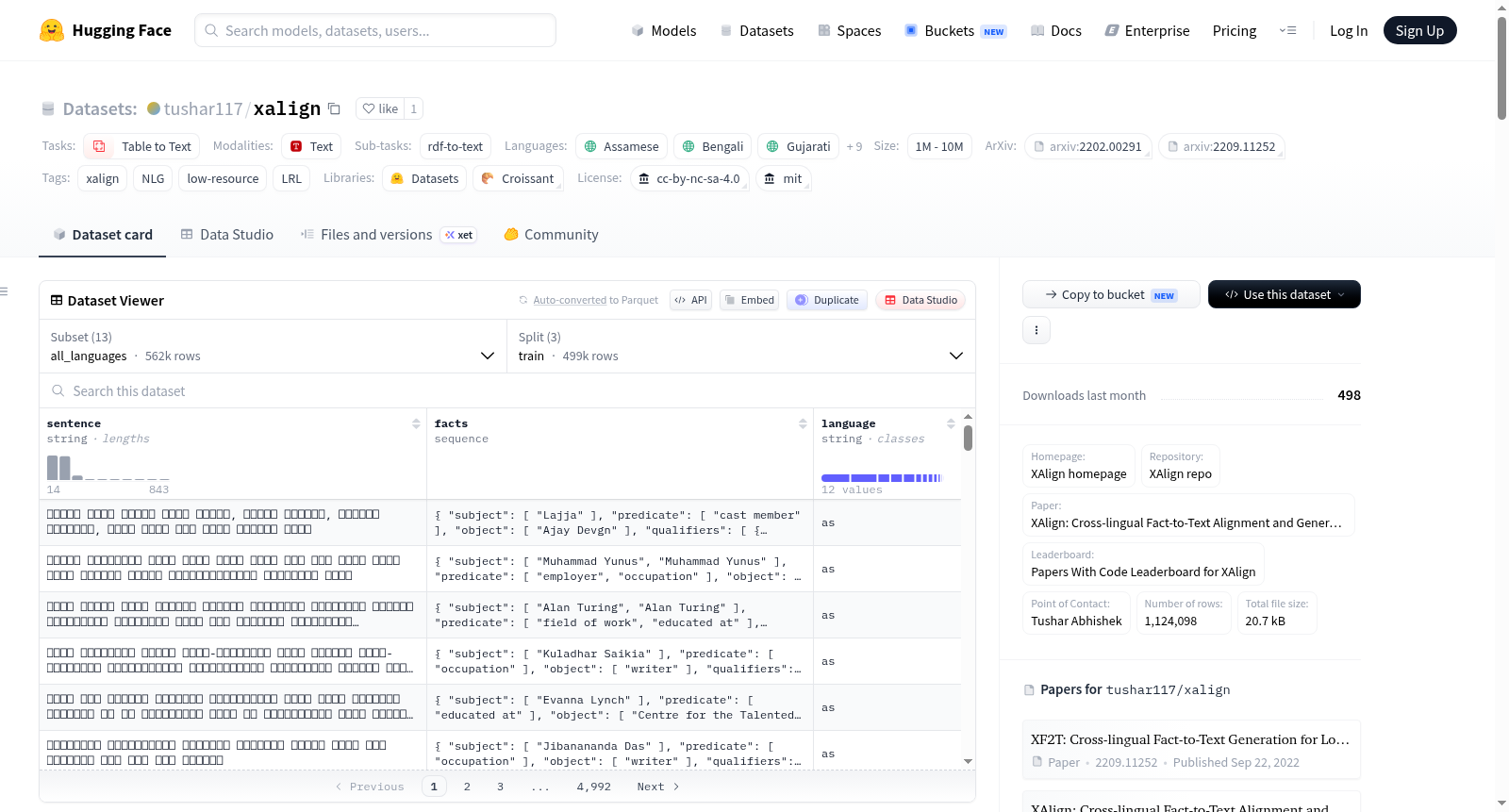Sort the facts column using sort arrows

click(x=803, y=423)
